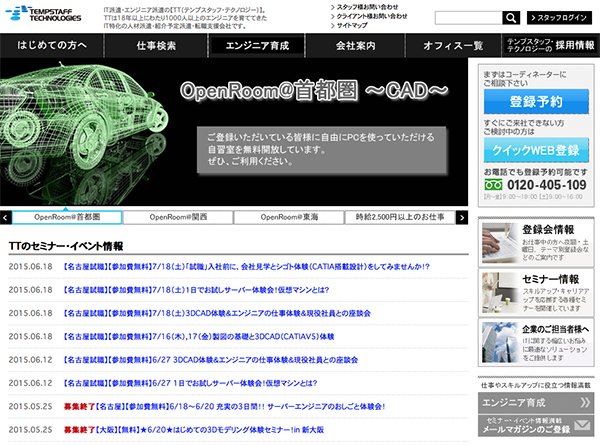
Task: Open 6/27 1日でお試しサーバー体験会 news
Action: (x=190, y=383)
